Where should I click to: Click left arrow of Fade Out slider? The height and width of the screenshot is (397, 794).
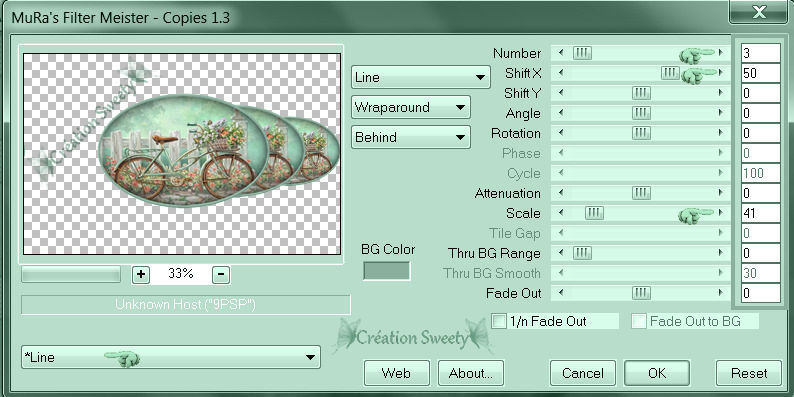coord(561,293)
